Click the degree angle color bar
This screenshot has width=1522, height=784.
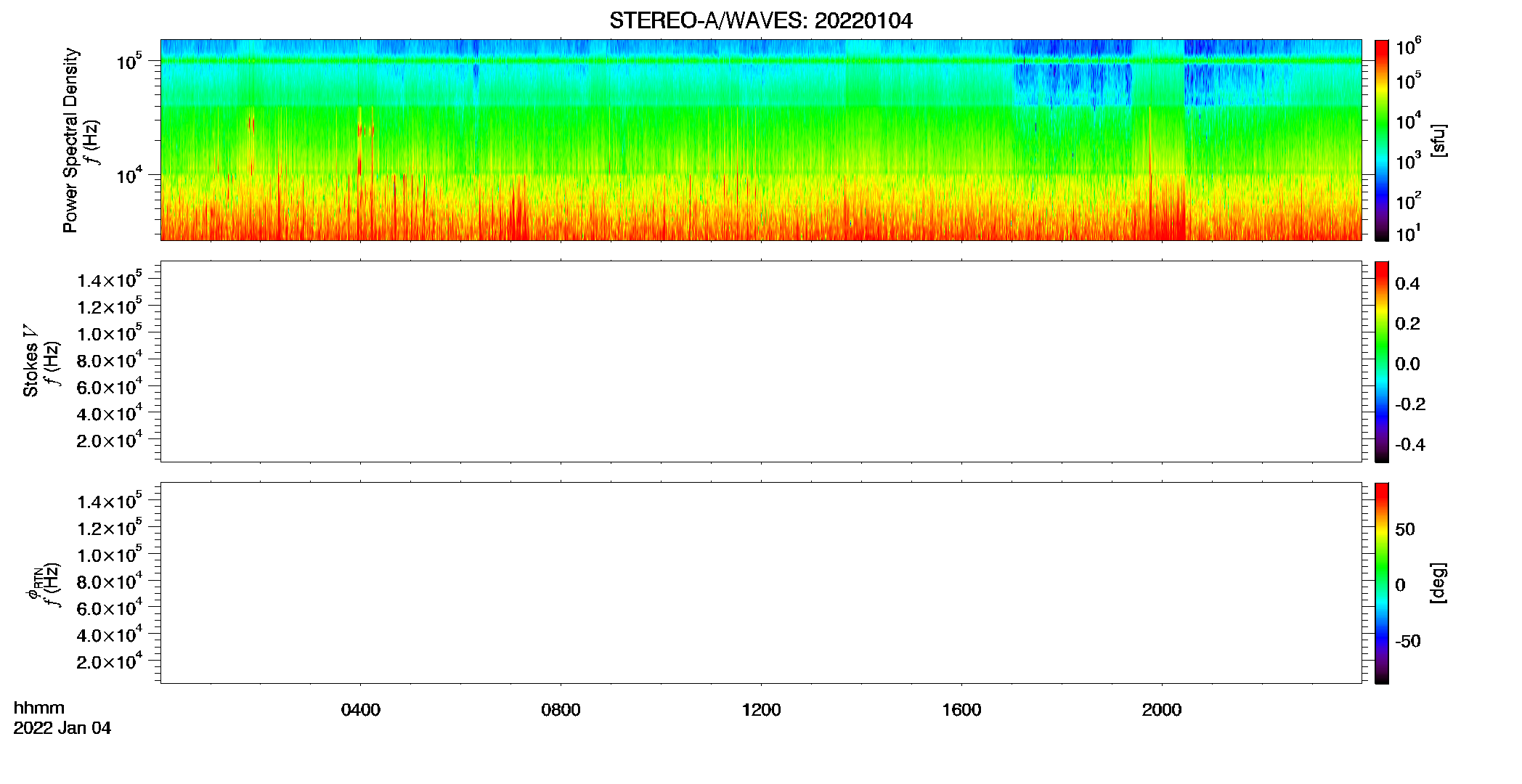pyautogui.click(x=1382, y=583)
